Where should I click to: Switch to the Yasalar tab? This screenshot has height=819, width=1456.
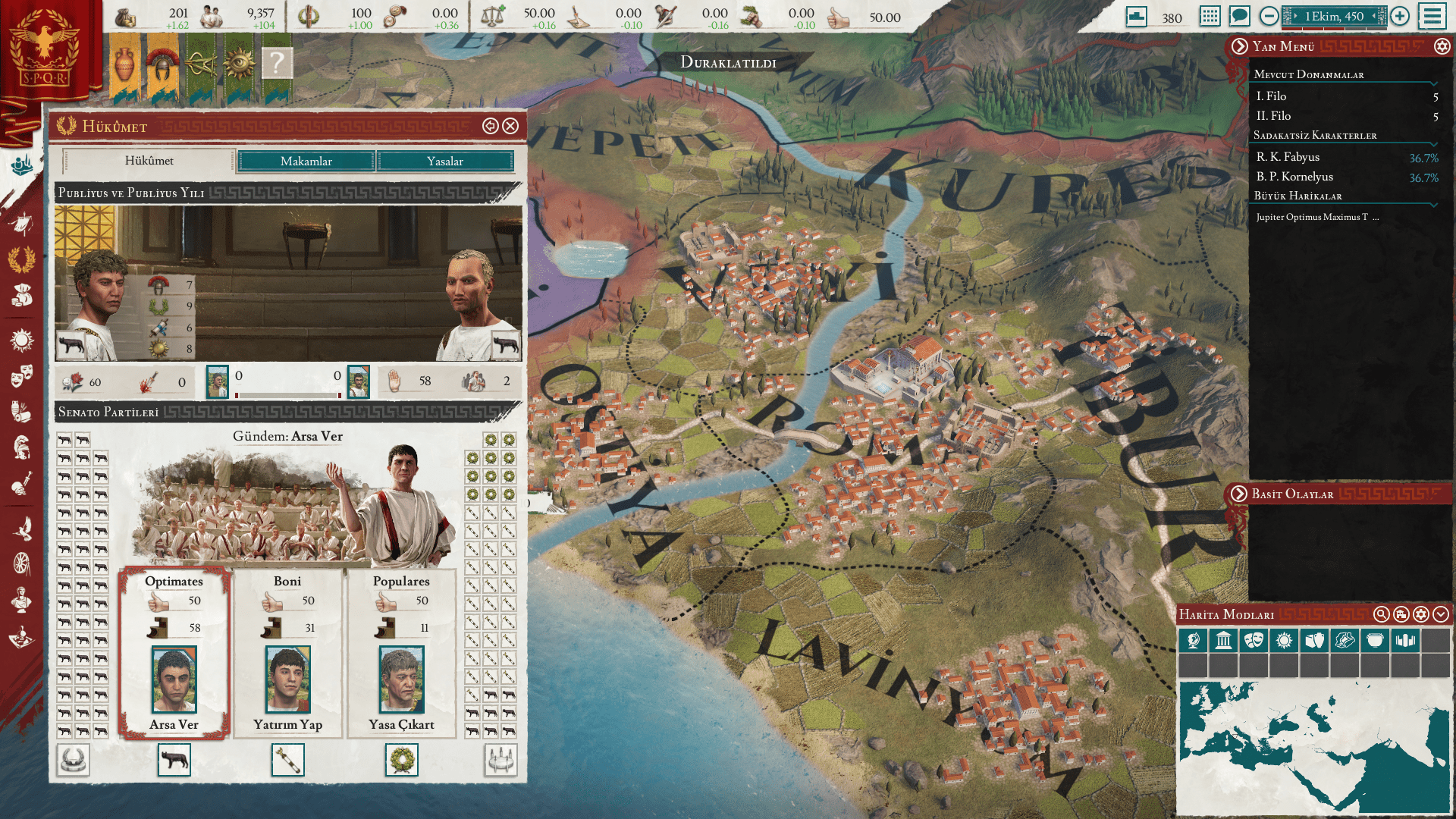(445, 161)
